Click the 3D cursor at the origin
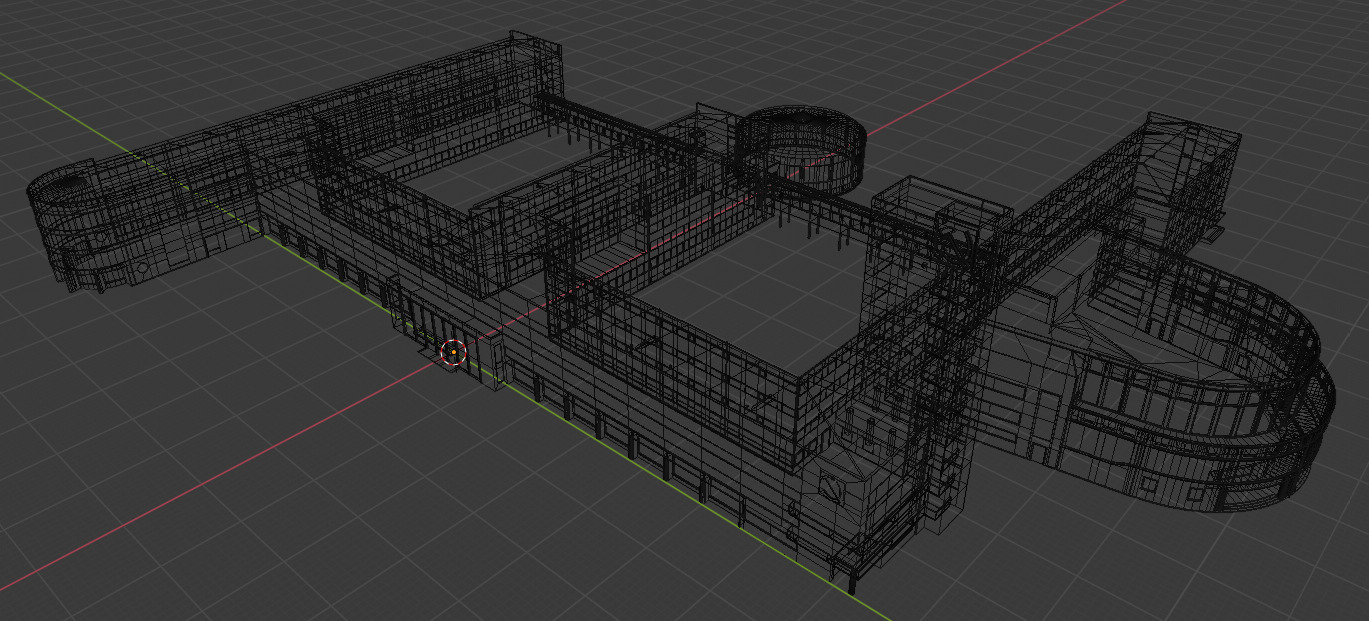Viewport: 1369px width, 621px height. pos(453,352)
